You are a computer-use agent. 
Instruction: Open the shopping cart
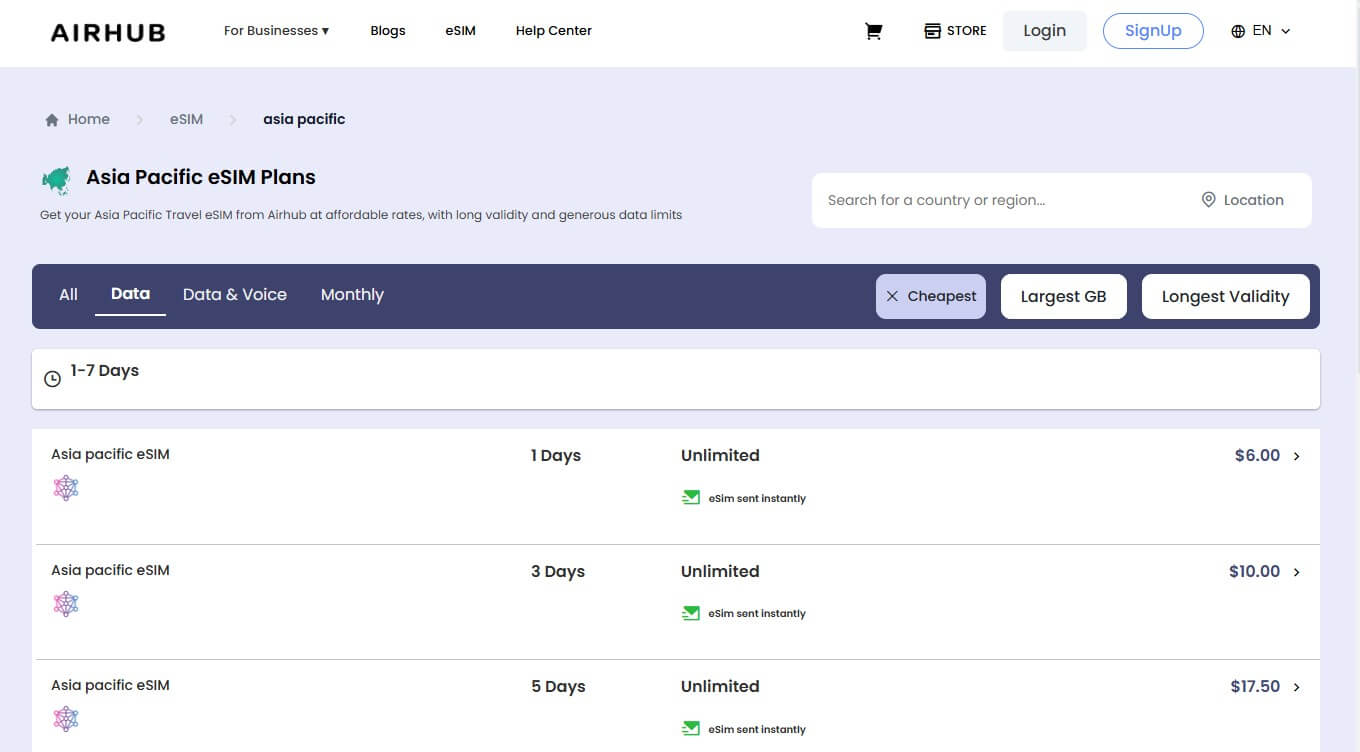873,31
